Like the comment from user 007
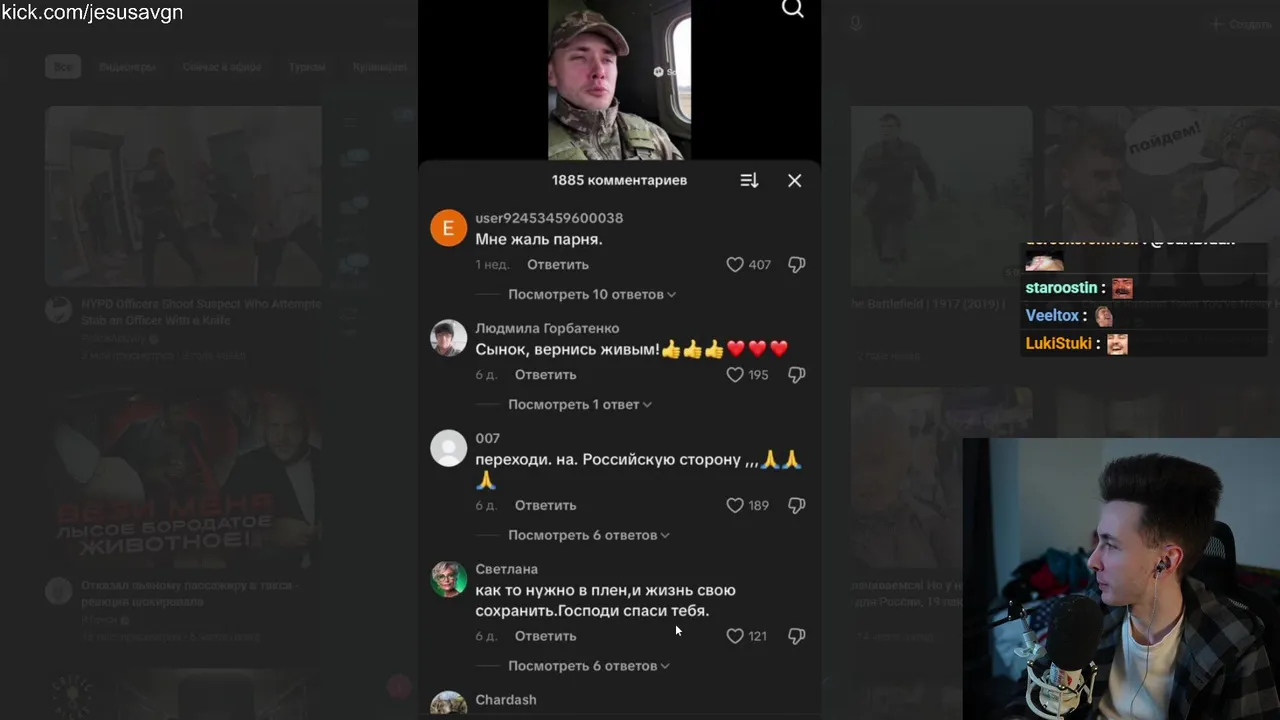 click(x=735, y=506)
